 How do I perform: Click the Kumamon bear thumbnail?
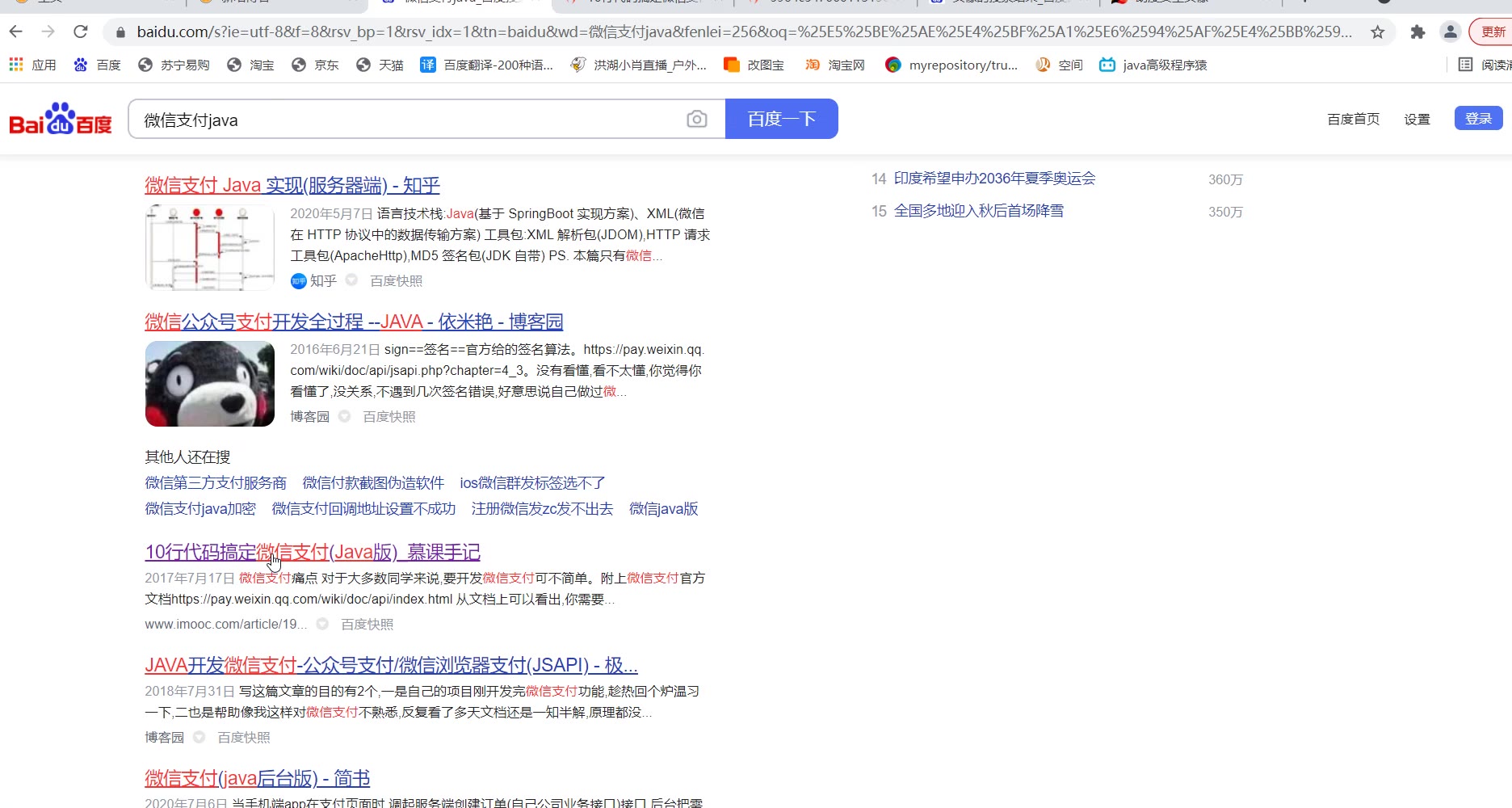tap(210, 384)
